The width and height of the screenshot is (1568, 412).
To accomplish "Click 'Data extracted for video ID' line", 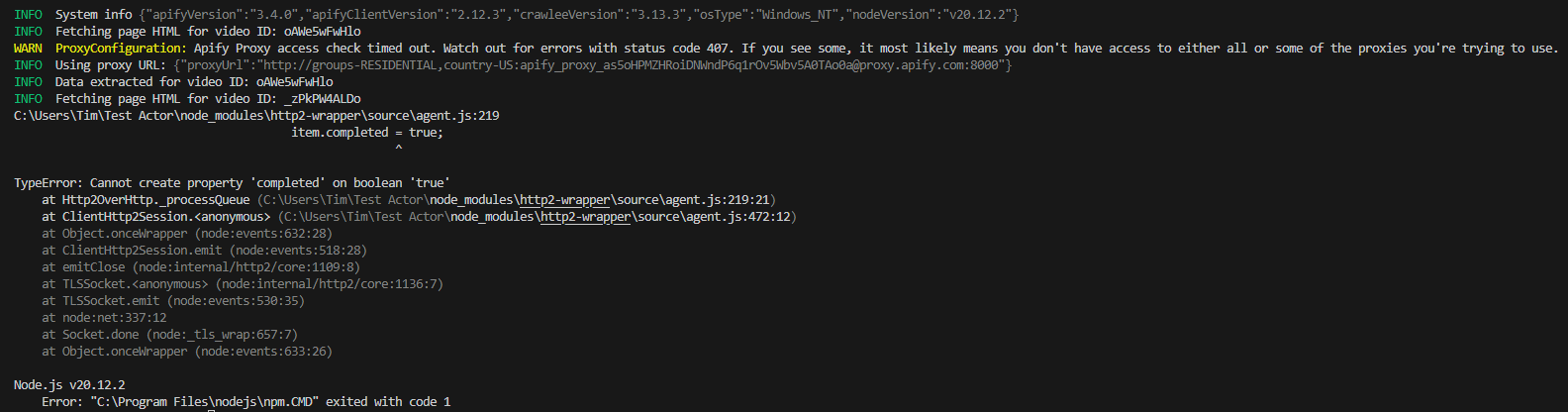I will 173,82.
